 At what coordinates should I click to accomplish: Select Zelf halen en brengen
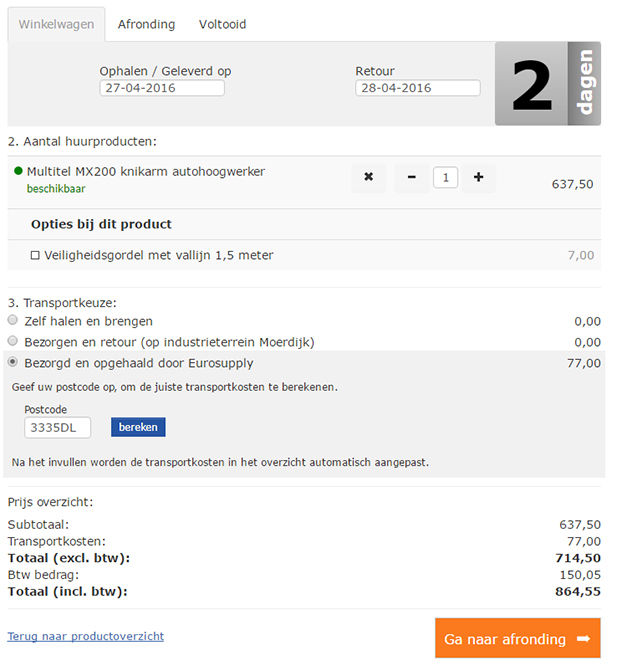click(13, 320)
